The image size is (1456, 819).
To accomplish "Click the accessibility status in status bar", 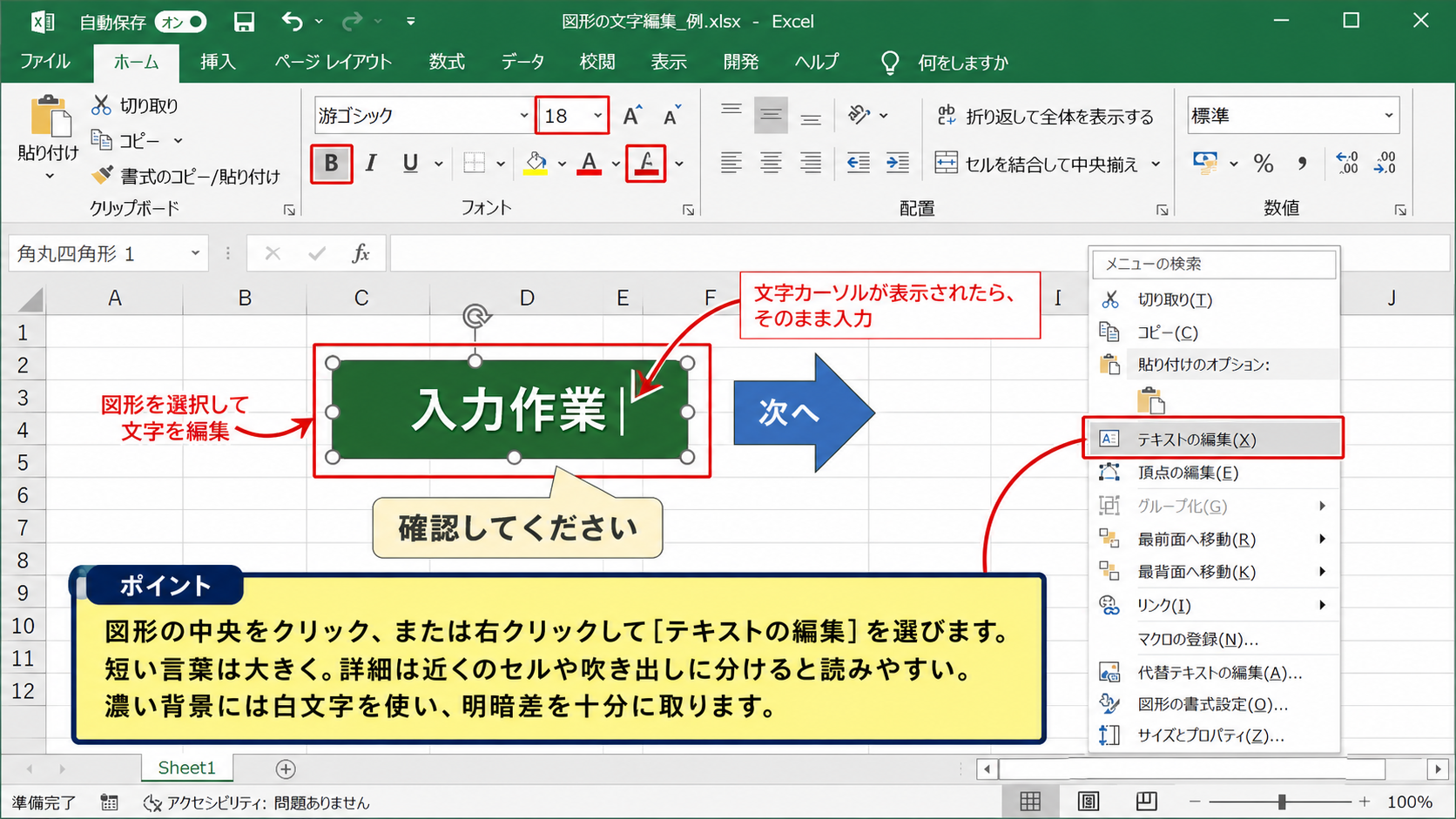I will pos(258,802).
